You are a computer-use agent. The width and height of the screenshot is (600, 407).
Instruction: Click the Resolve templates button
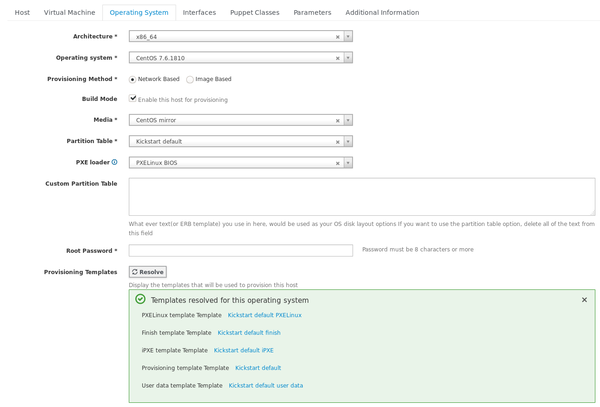point(148,272)
